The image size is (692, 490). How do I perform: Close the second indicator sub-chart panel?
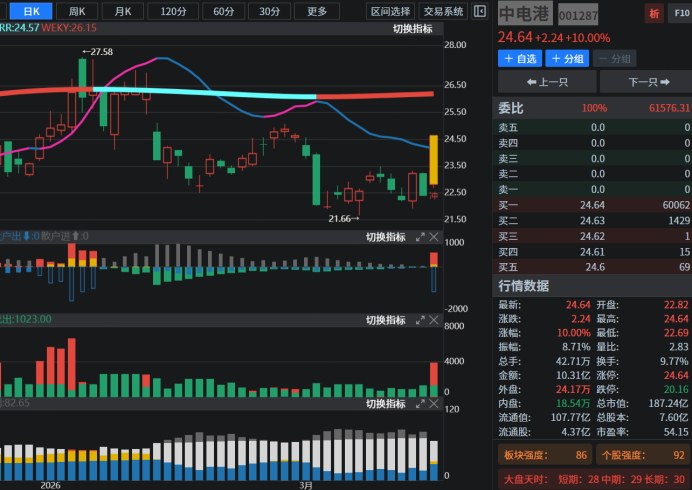pos(434,237)
